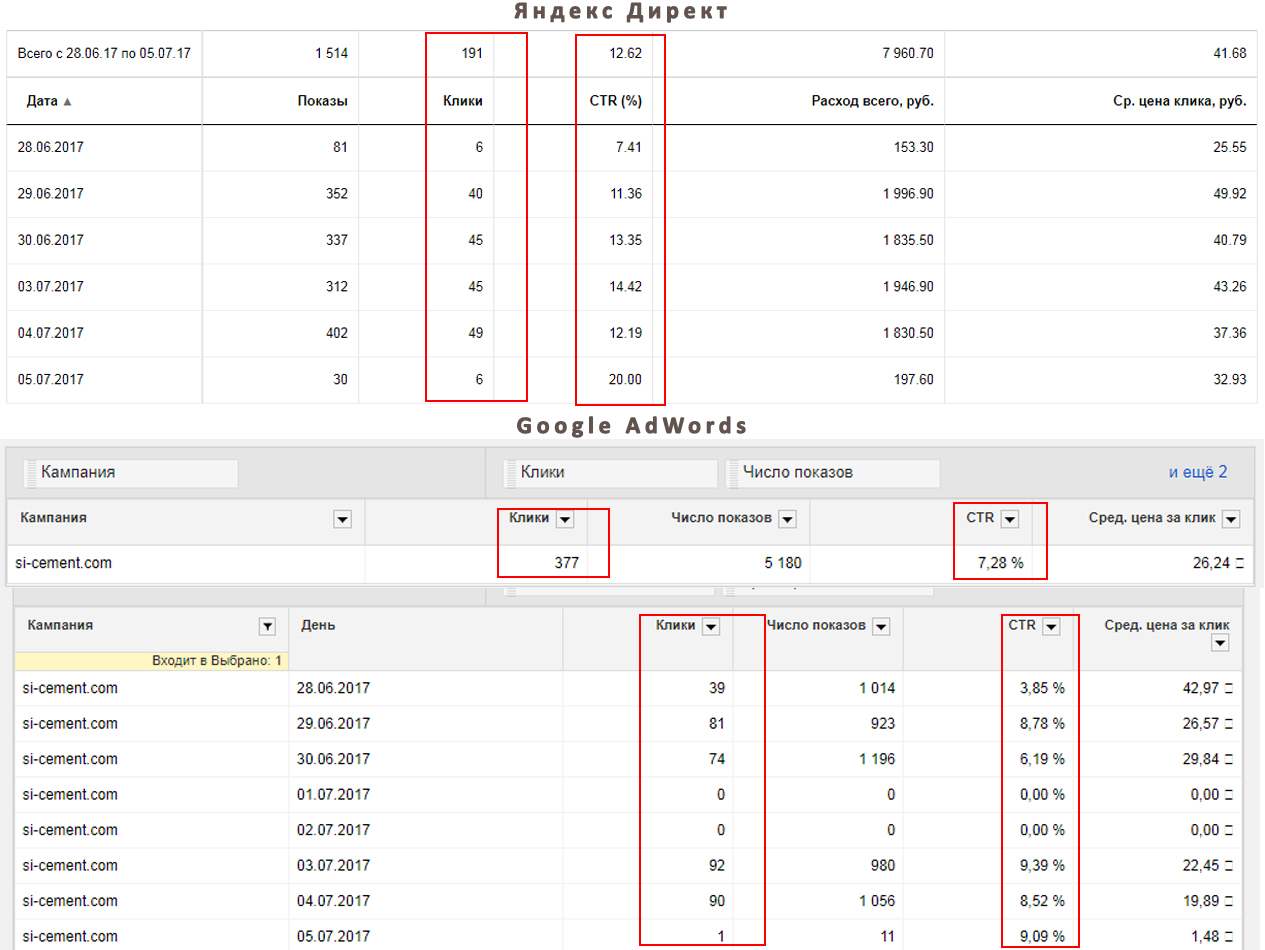Click the Клики header in Yandex table
This screenshot has height=950, width=1265.
463,101
